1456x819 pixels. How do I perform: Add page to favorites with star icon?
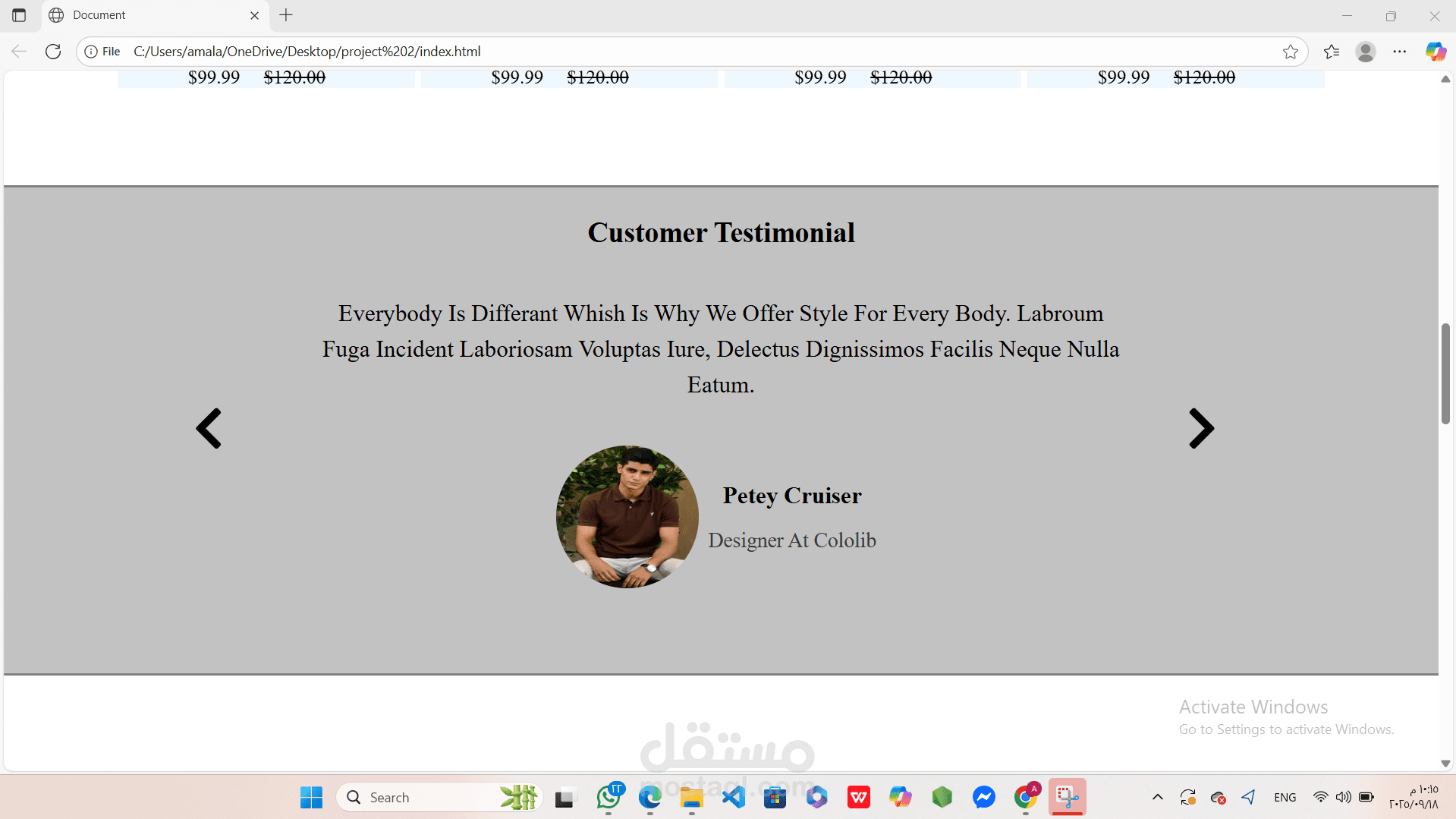coord(1291,52)
